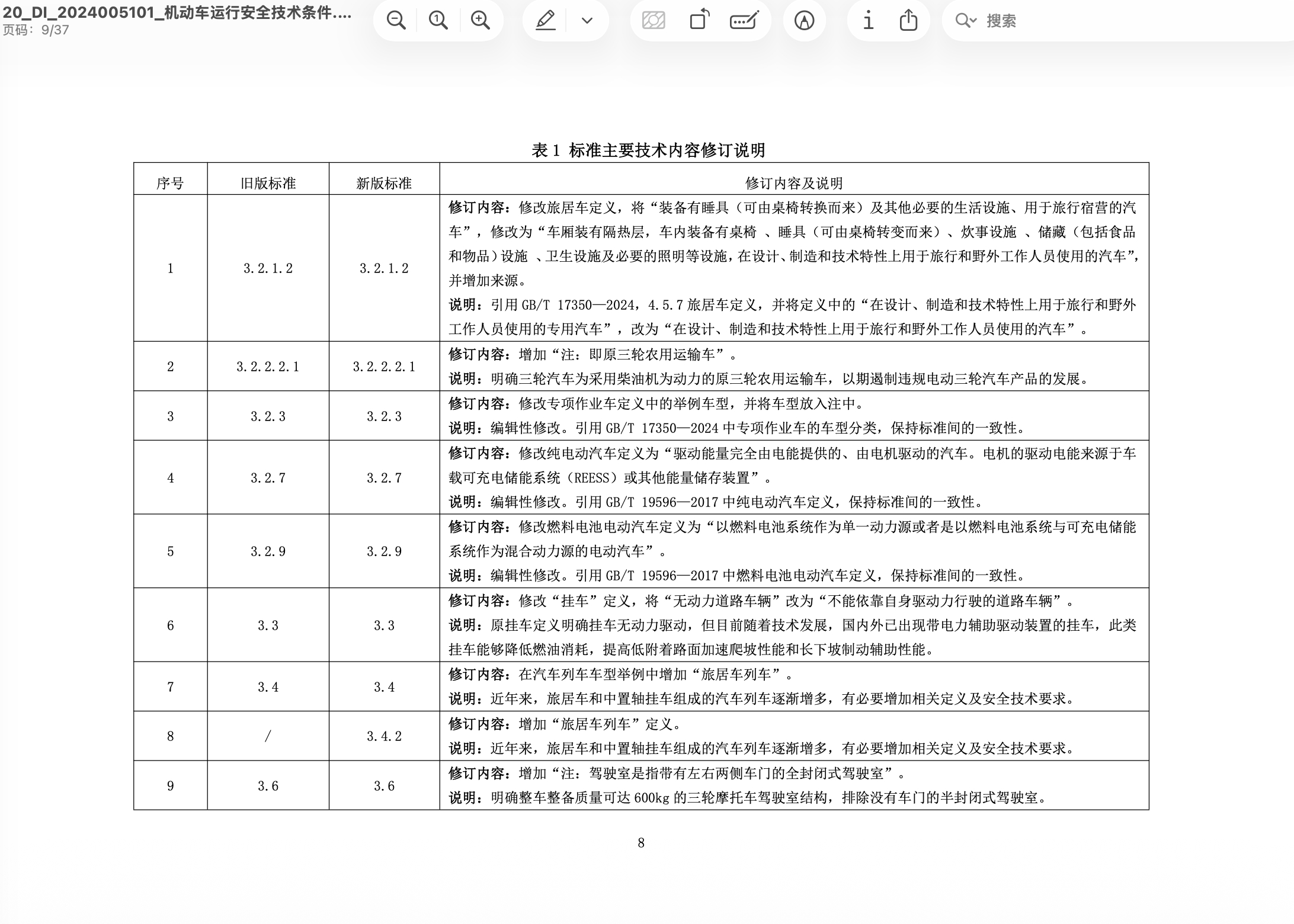Image resolution: width=1294 pixels, height=924 pixels.
Task: Click cell 3.4.2 in 新版标准 column
Action: pos(384,736)
